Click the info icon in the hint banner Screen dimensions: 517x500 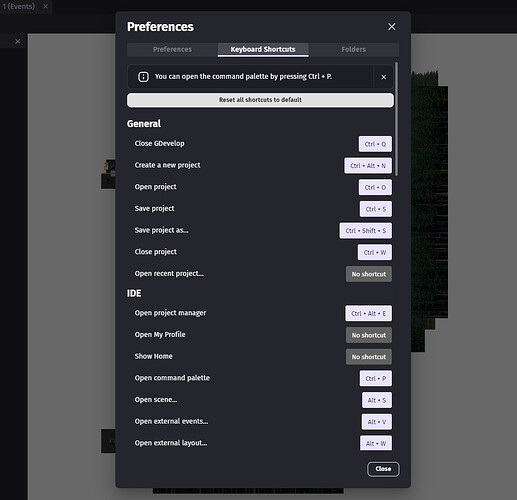(143, 77)
